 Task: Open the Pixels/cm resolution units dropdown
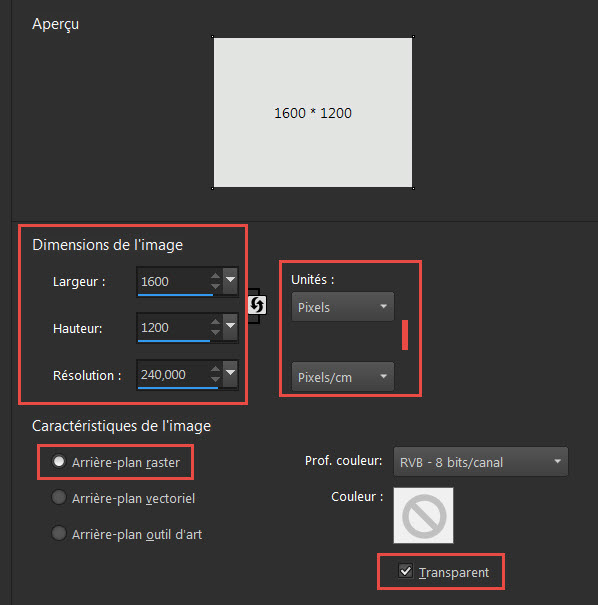343,377
